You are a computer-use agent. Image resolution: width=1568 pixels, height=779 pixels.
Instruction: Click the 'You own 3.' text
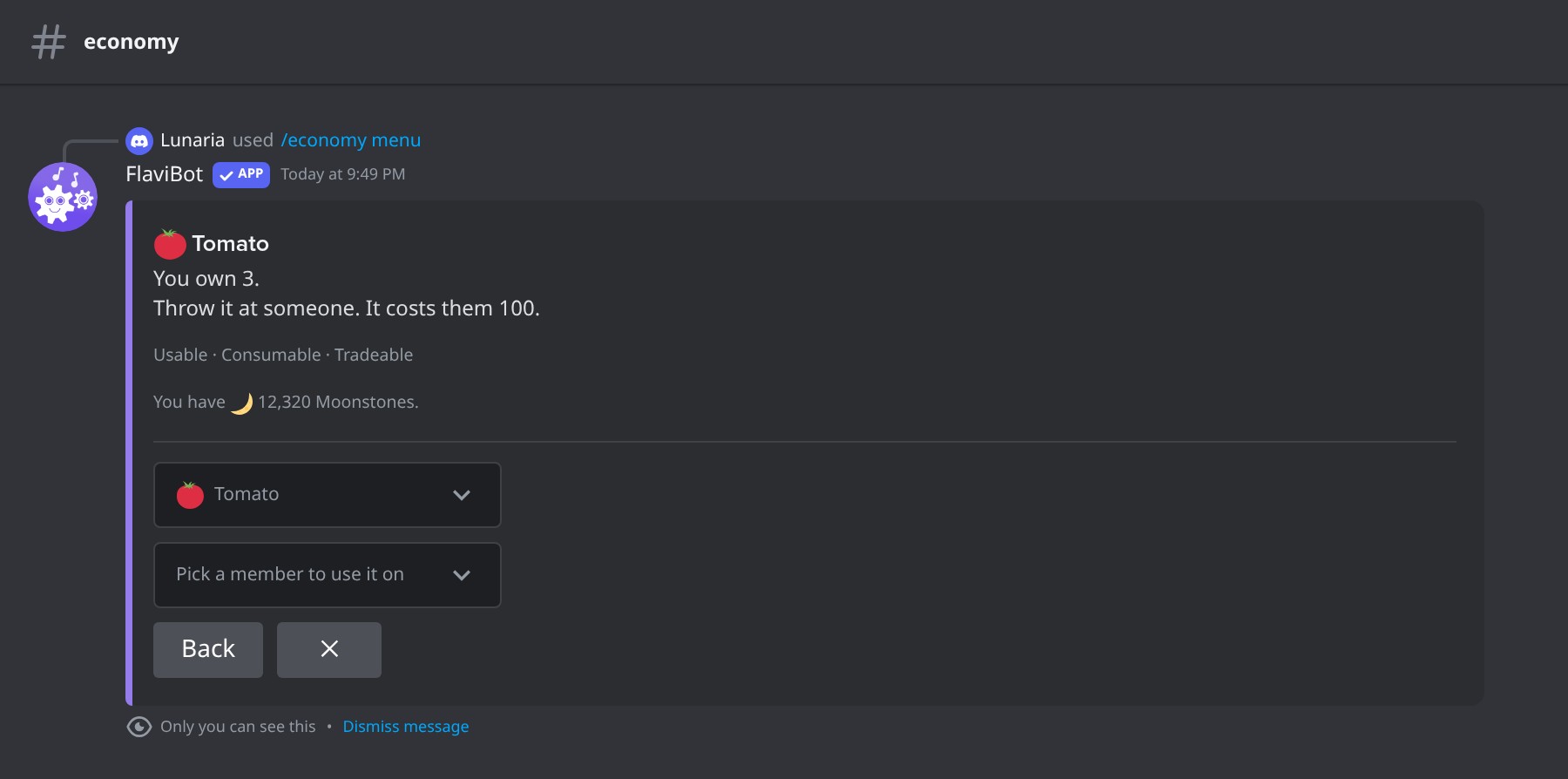coord(206,279)
